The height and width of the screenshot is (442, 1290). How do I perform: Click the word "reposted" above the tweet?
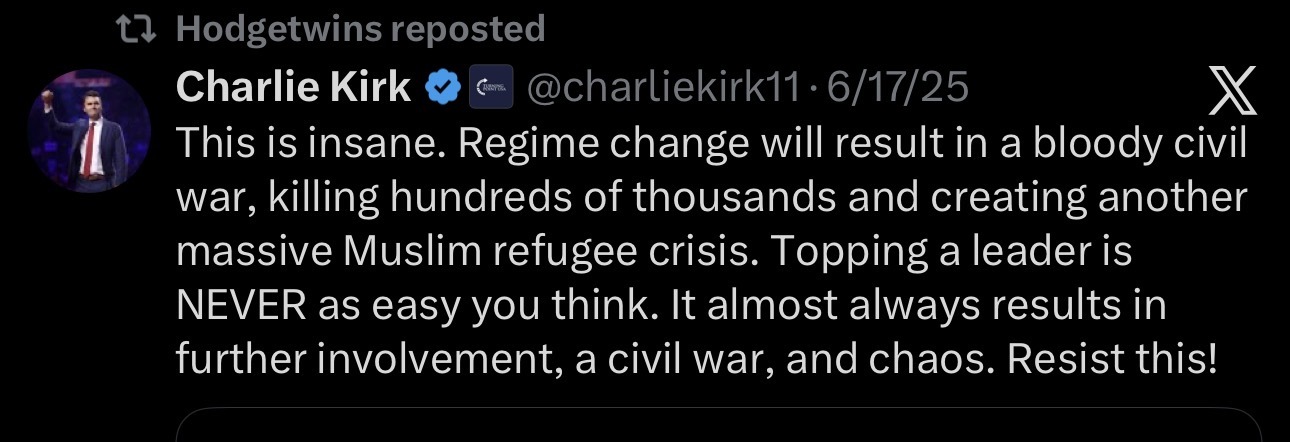coord(467,29)
